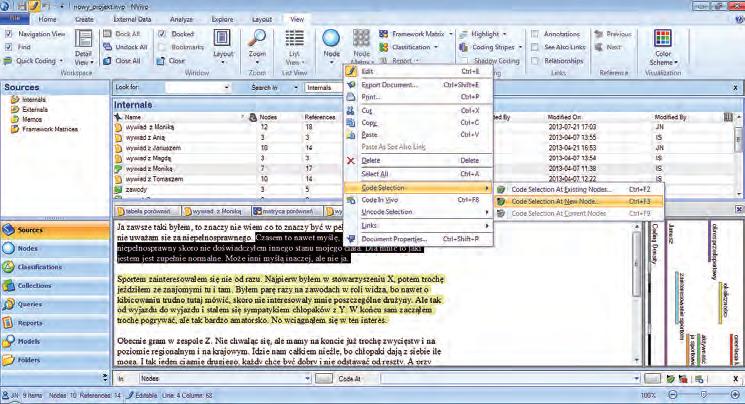745x404 pixels.
Task: Click the Zoom magnifier icon
Action: click(x=258, y=38)
